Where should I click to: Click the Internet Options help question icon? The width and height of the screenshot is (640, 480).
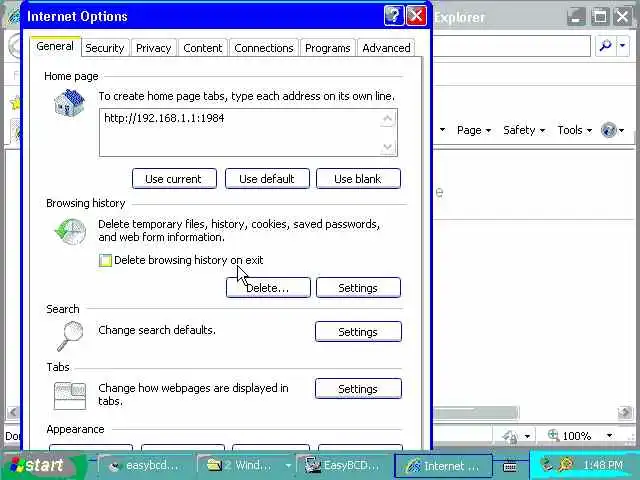coord(394,16)
